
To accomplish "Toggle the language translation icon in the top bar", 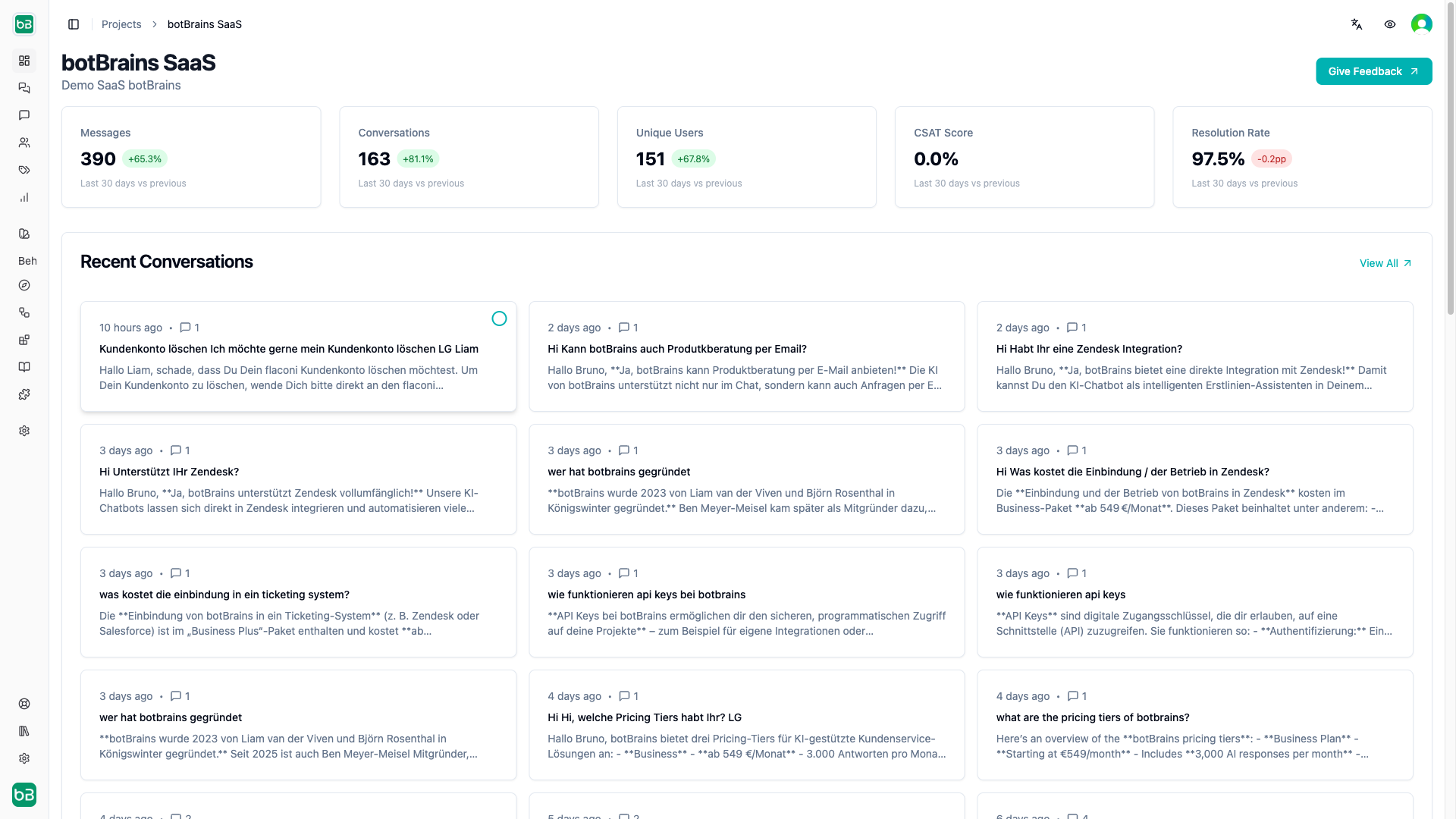I will click(1357, 24).
